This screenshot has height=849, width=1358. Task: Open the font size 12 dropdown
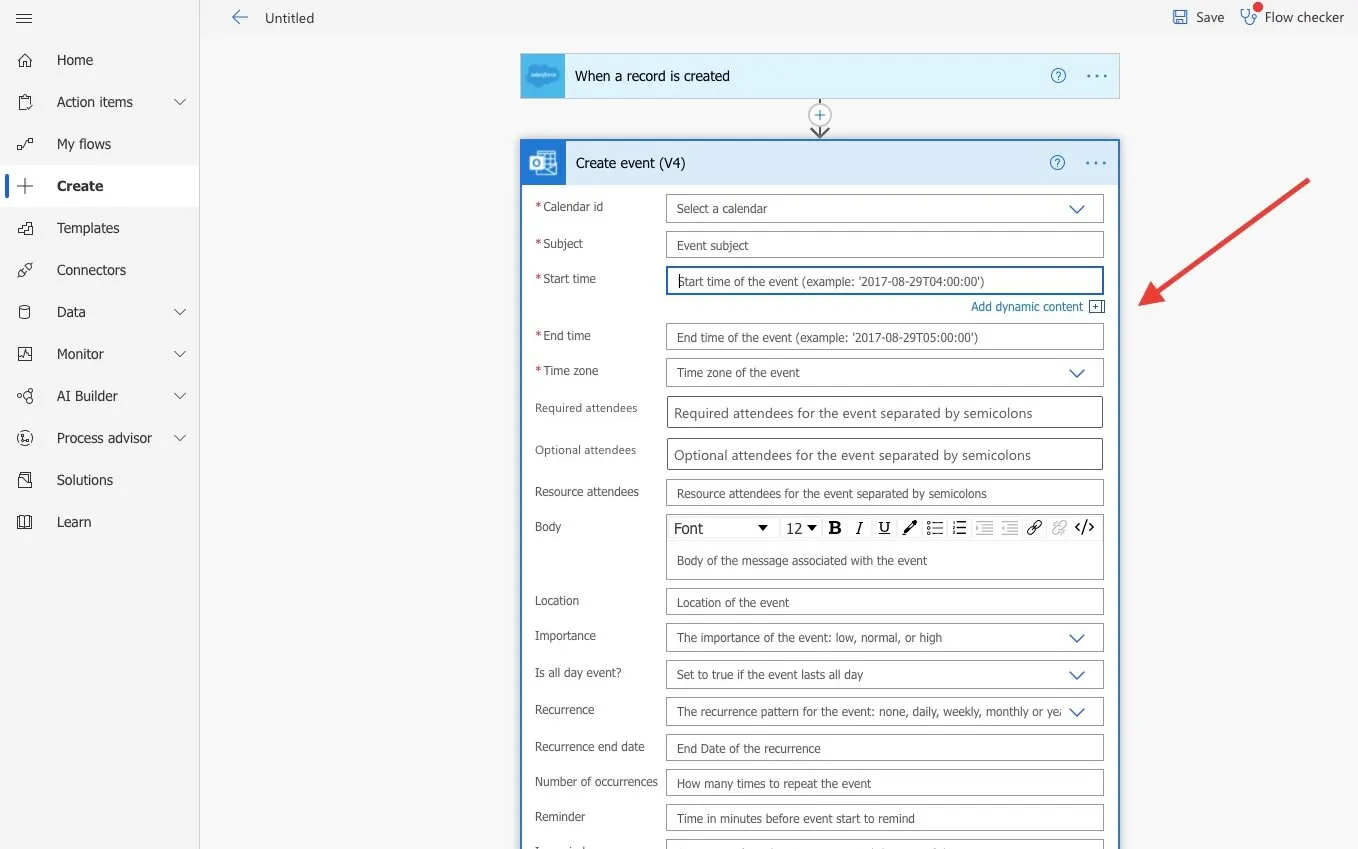click(x=801, y=528)
